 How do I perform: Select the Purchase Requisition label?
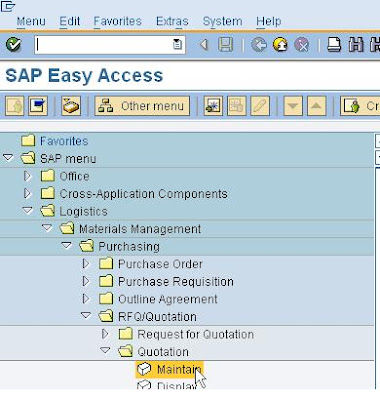(x=176, y=282)
